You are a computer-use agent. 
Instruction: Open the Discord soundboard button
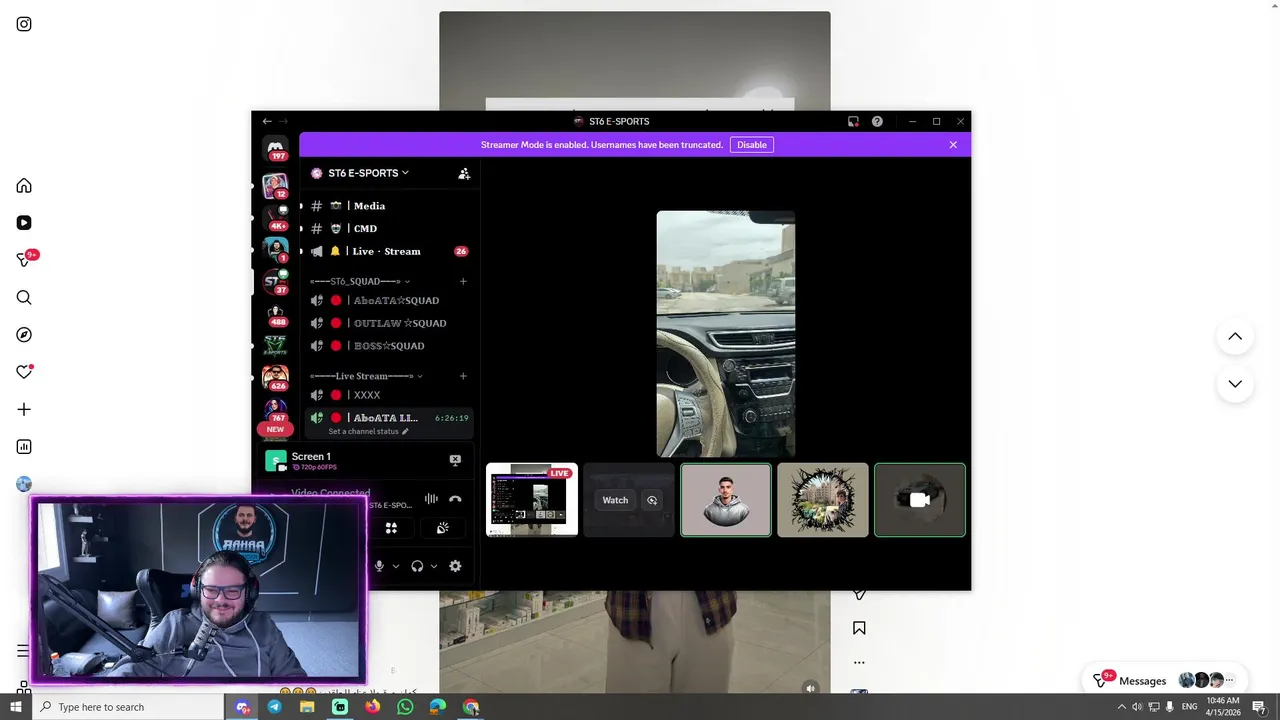coord(442,528)
